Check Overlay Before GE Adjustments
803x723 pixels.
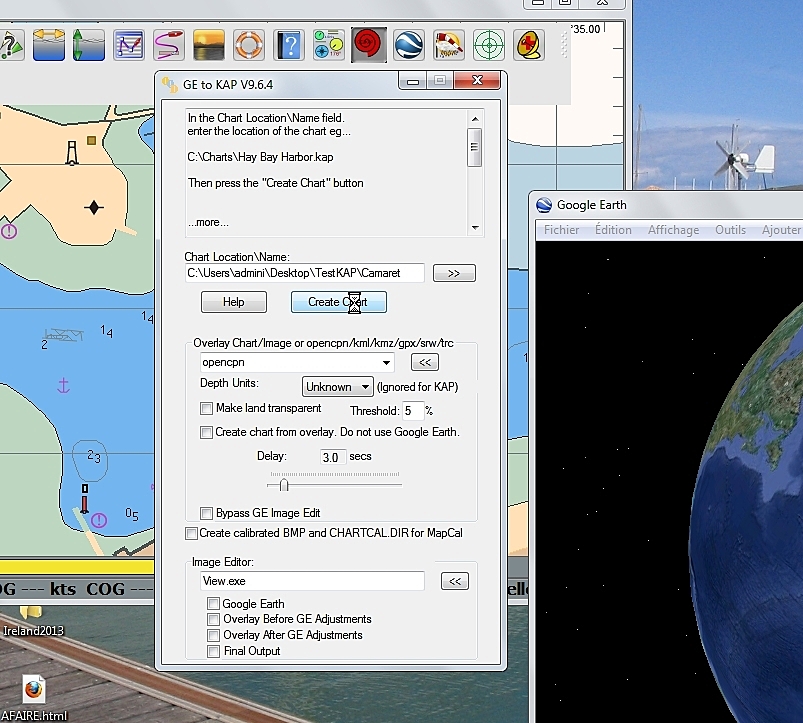pyautogui.click(x=214, y=620)
